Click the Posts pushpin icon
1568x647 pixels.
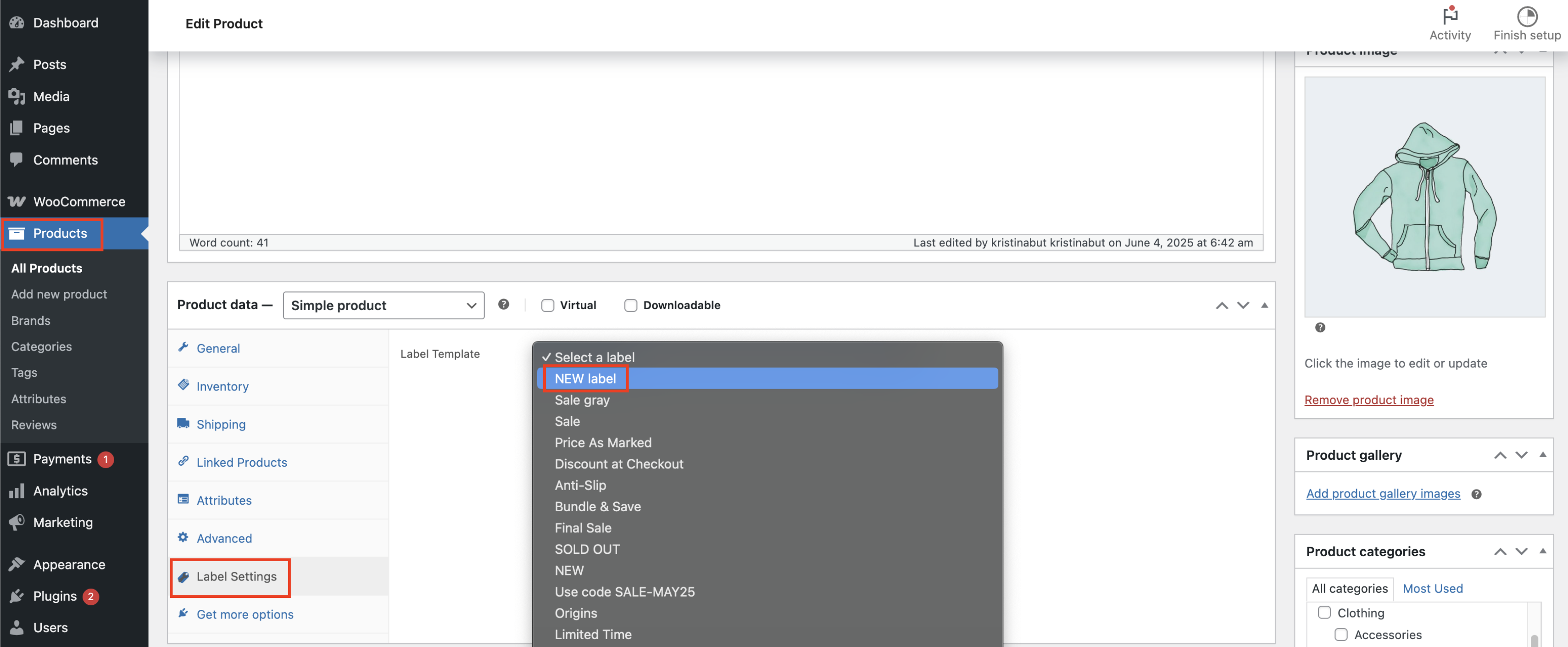tap(17, 64)
